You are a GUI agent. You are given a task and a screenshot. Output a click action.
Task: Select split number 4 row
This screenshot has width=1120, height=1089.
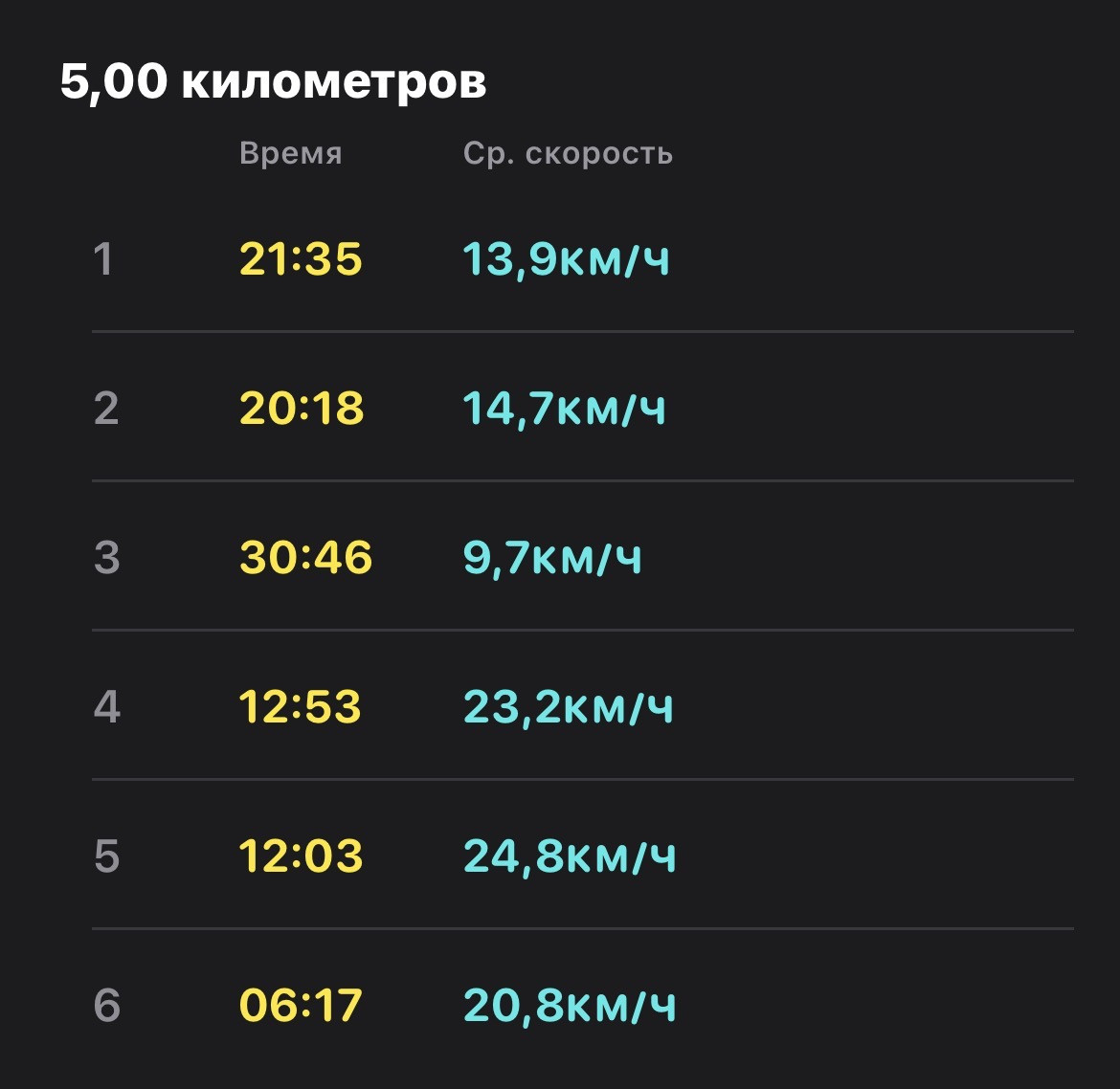pyautogui.click(x=583, y=706)
